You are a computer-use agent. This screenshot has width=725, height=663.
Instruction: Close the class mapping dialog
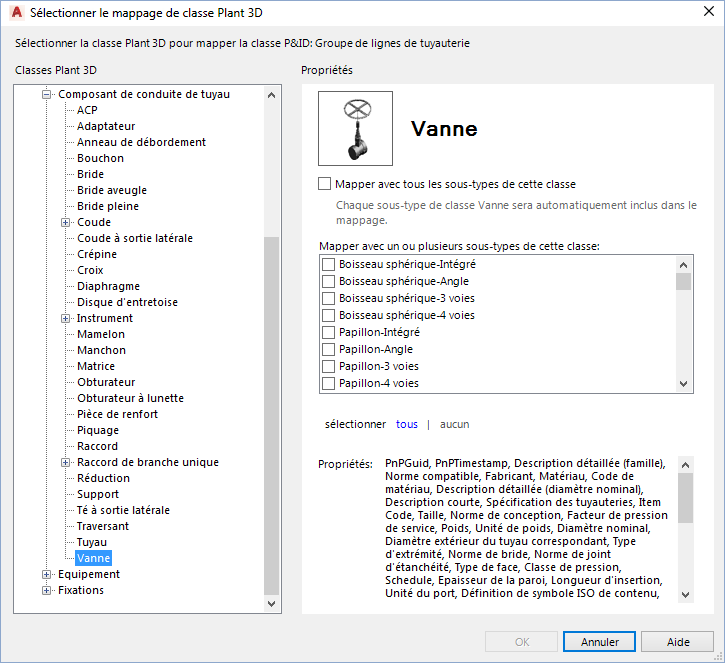click(709, 12)
